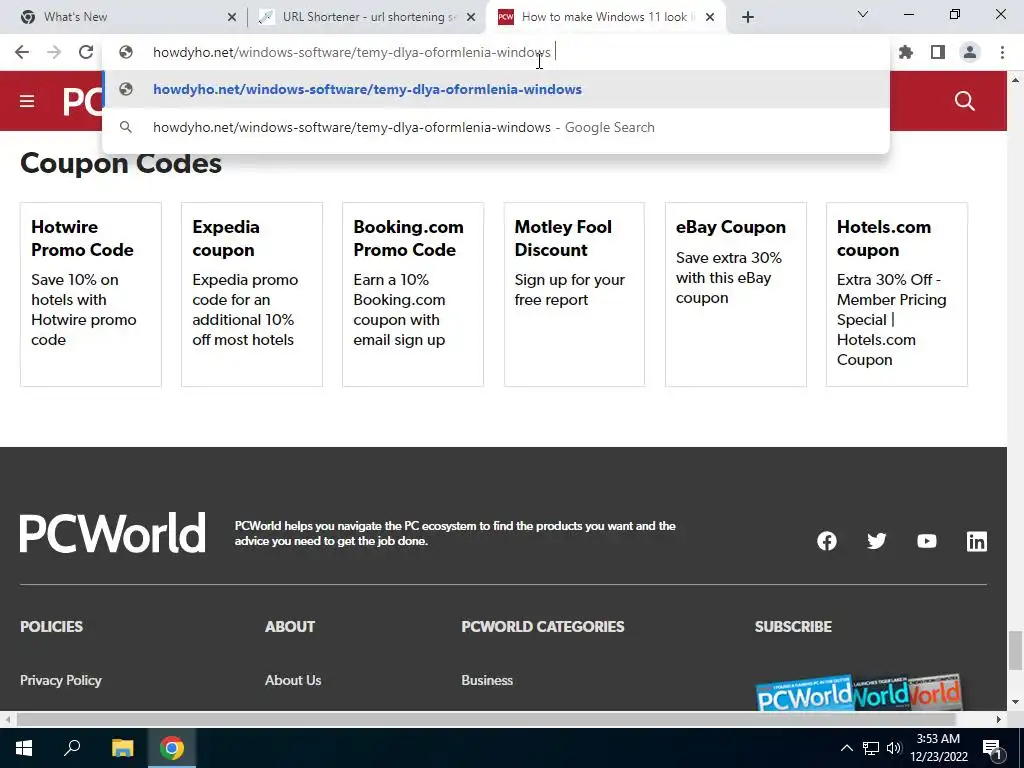The height and width of the screenshot is (768, 1024).
Task: Open network status tray icon
Action: pyautogui.click(x=871, y=748)
